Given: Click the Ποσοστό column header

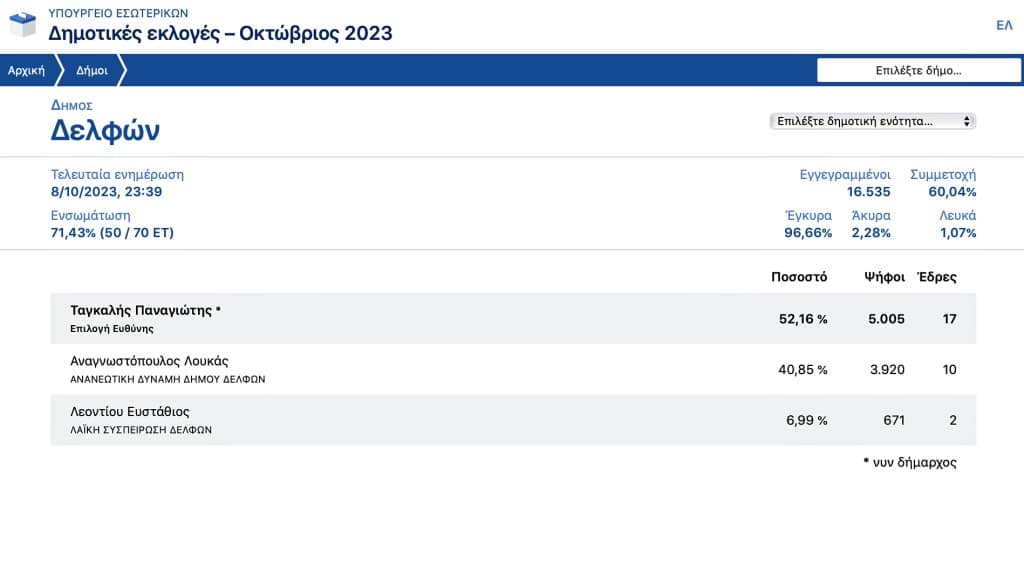Looking at the screenshot, I should coord(799,277).
